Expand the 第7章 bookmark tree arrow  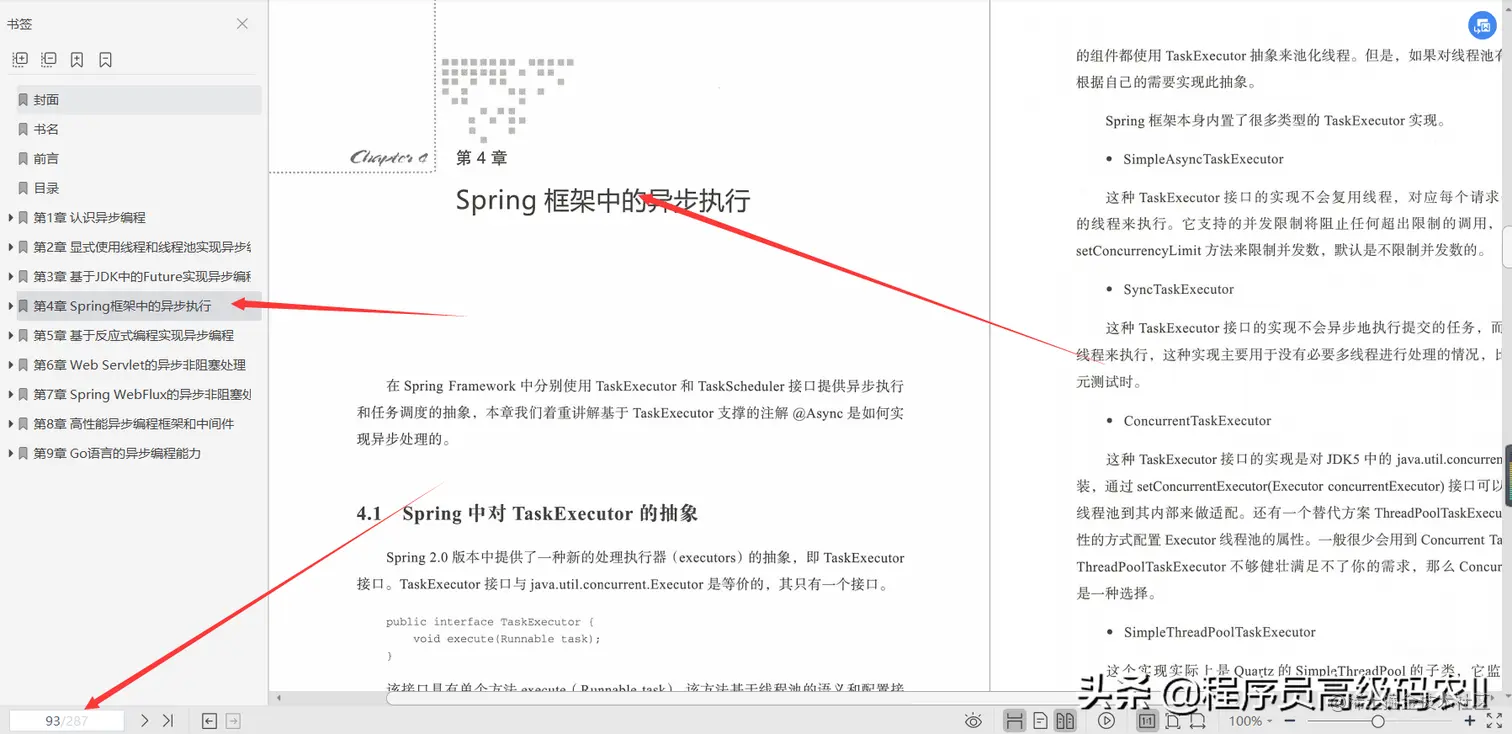(10, 394)
